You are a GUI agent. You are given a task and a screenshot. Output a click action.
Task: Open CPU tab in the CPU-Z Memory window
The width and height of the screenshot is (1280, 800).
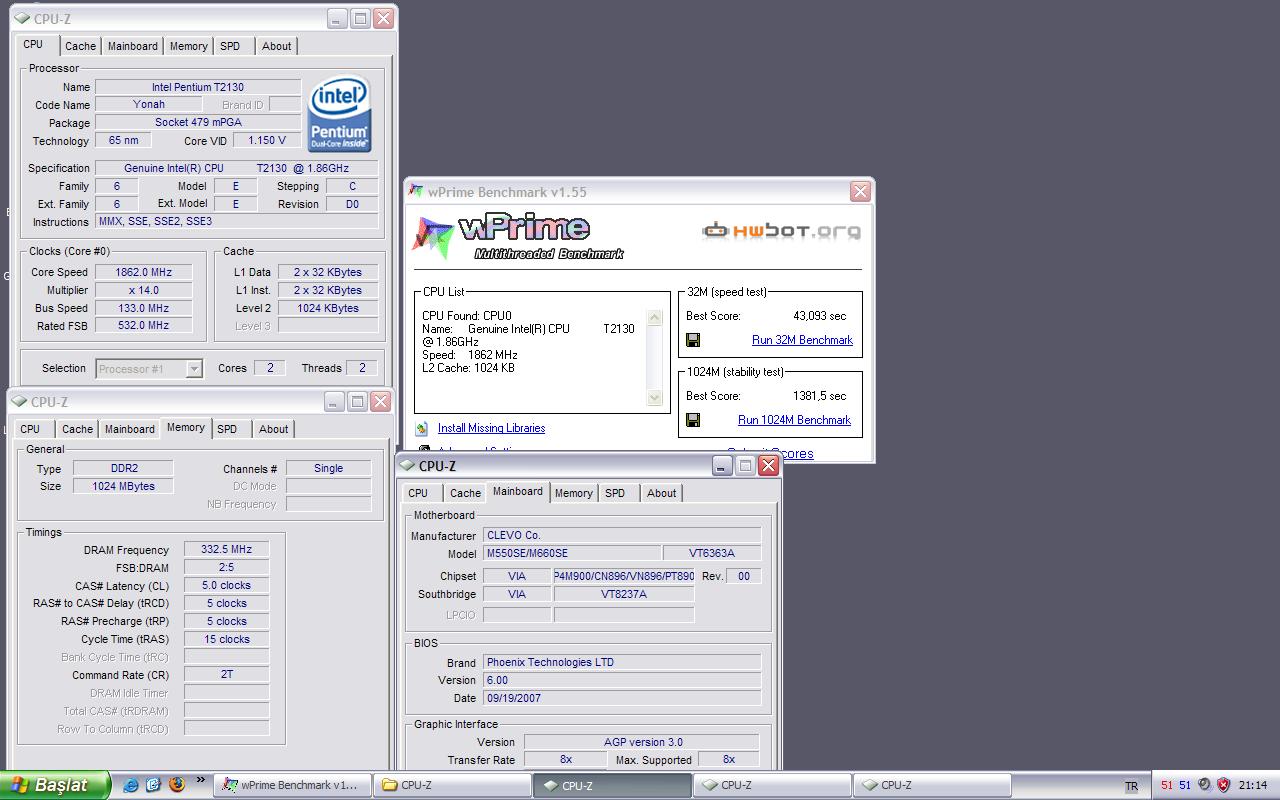31,429
